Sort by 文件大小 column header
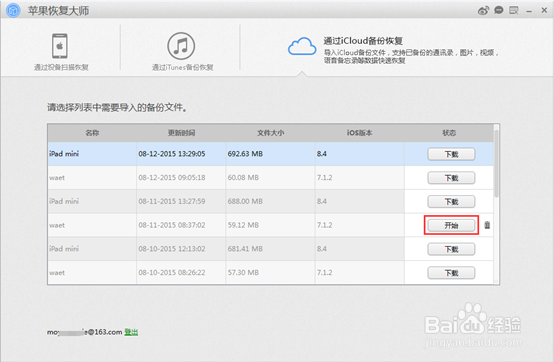 270,133
